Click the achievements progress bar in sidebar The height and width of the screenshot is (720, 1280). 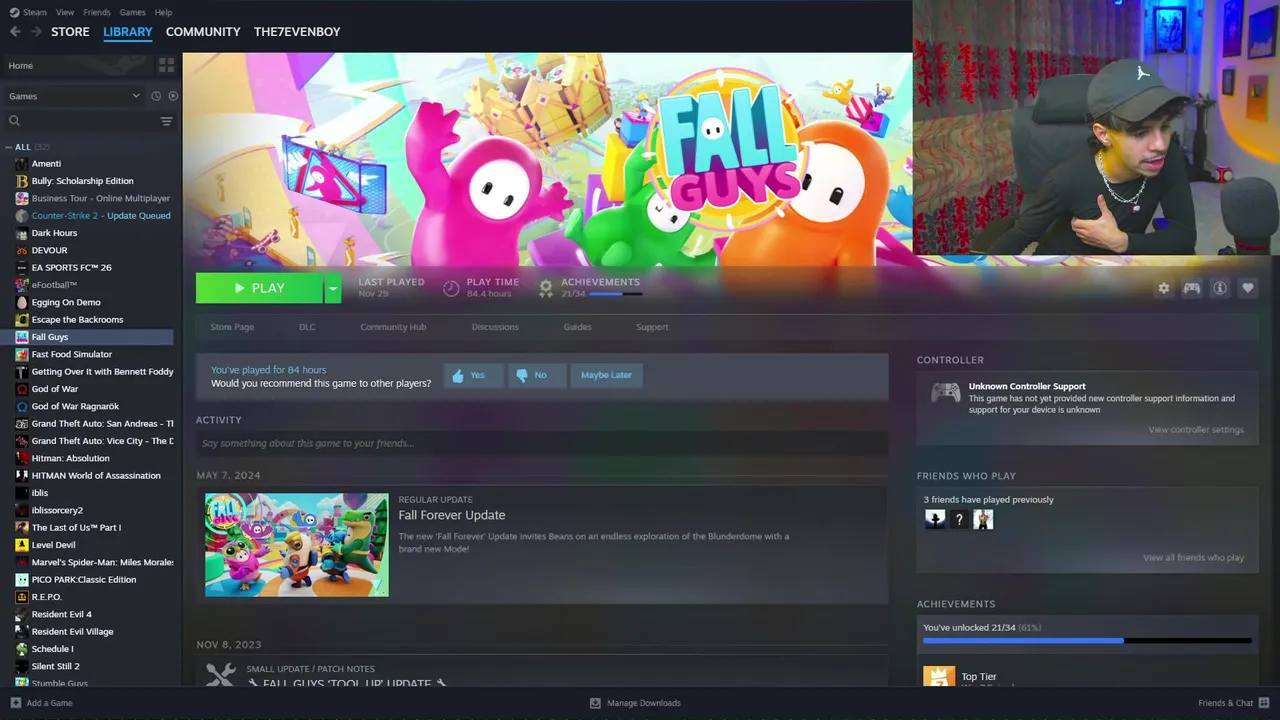coord(1087,640)
